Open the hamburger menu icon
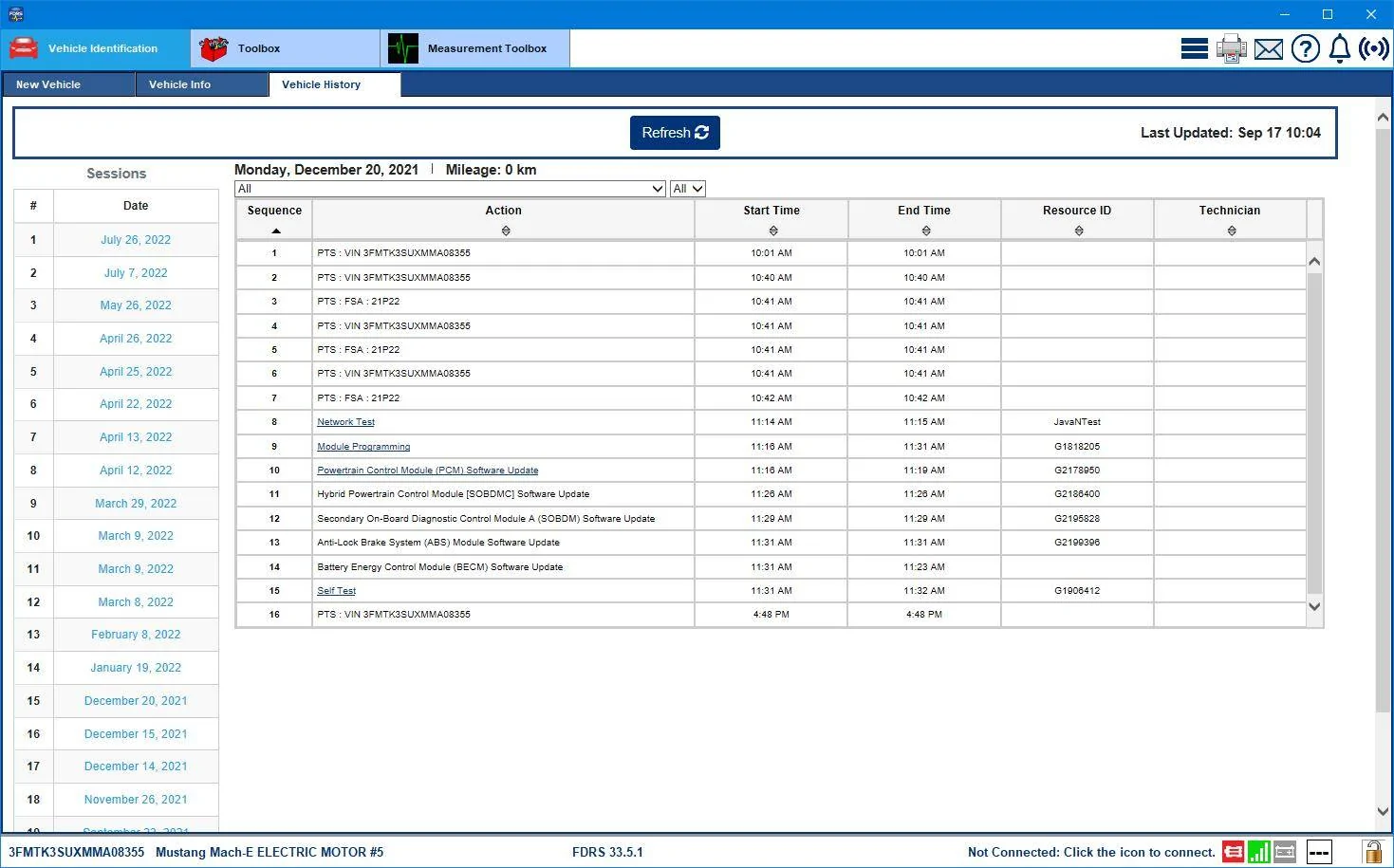The height and width of the screenshot is (868, 1394). [x=1194, y=48]
